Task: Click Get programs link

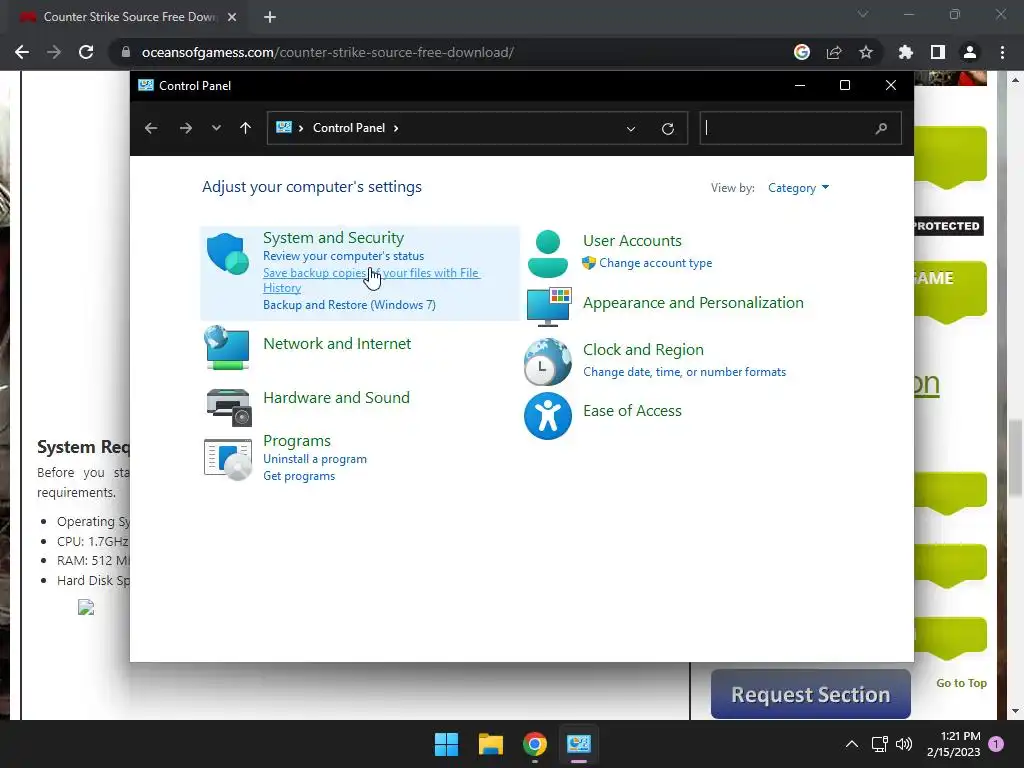Action: click(299, 476)
